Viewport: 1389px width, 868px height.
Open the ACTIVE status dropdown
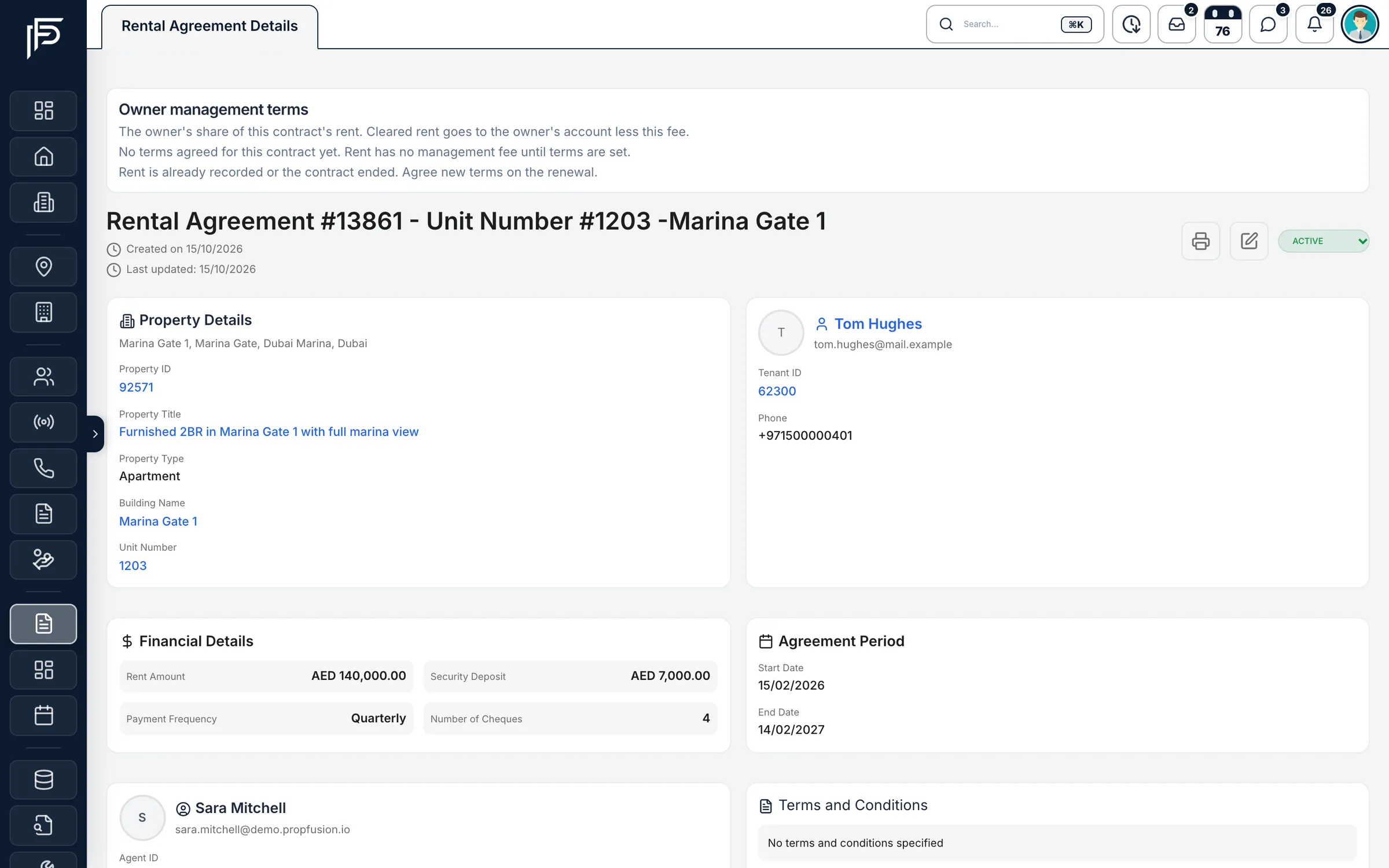pos(1323,241)
